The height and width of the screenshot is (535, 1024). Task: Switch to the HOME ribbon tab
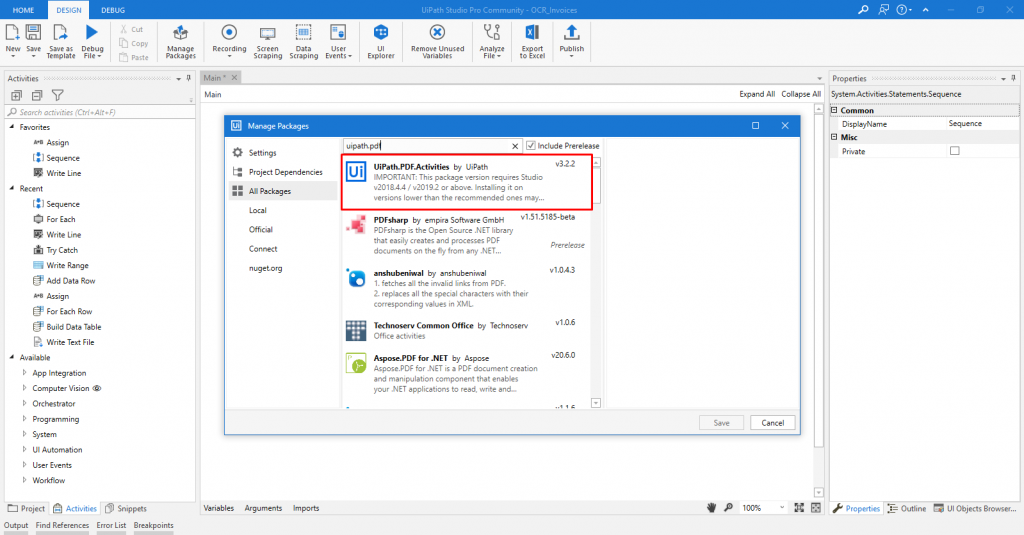[x=24, y=10]
